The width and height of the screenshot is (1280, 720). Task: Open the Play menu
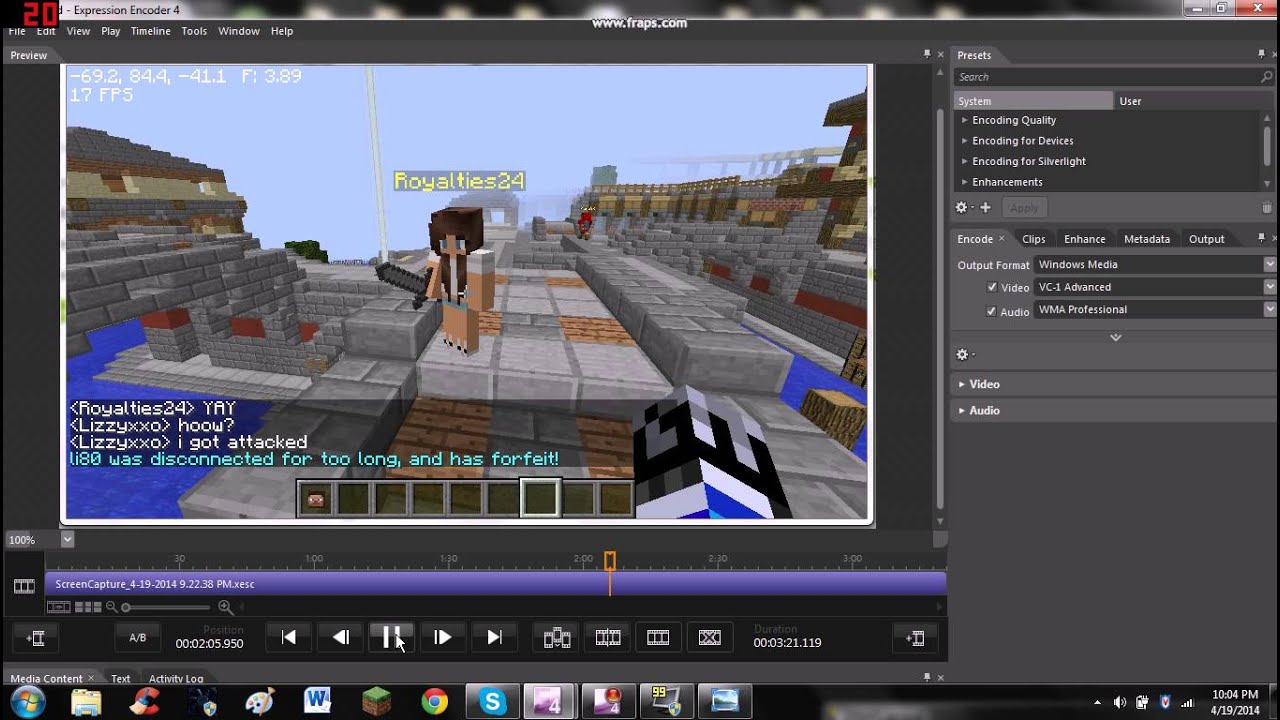pos(110,31)
